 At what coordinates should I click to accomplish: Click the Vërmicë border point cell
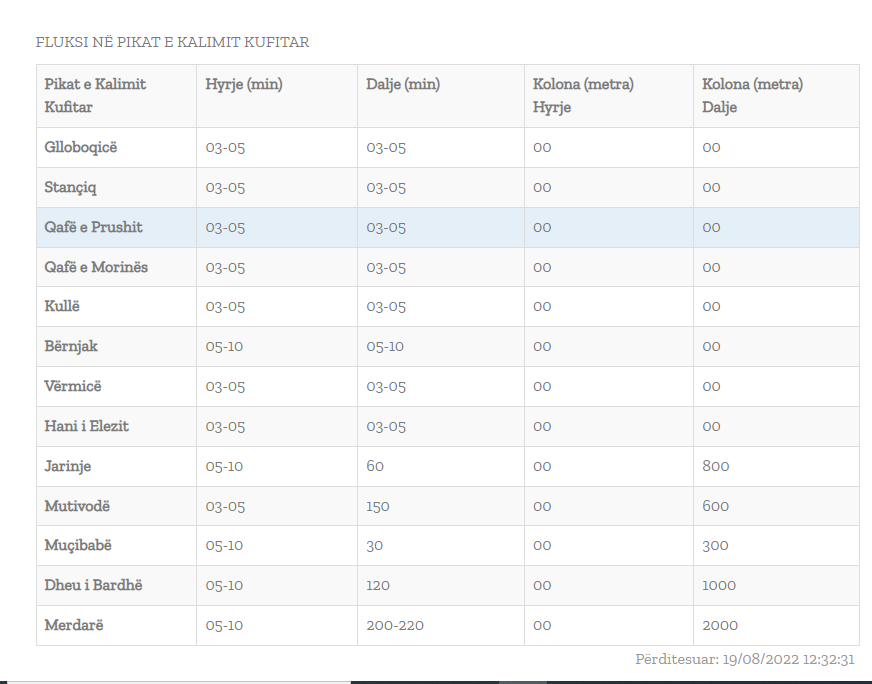coord(73,386)
